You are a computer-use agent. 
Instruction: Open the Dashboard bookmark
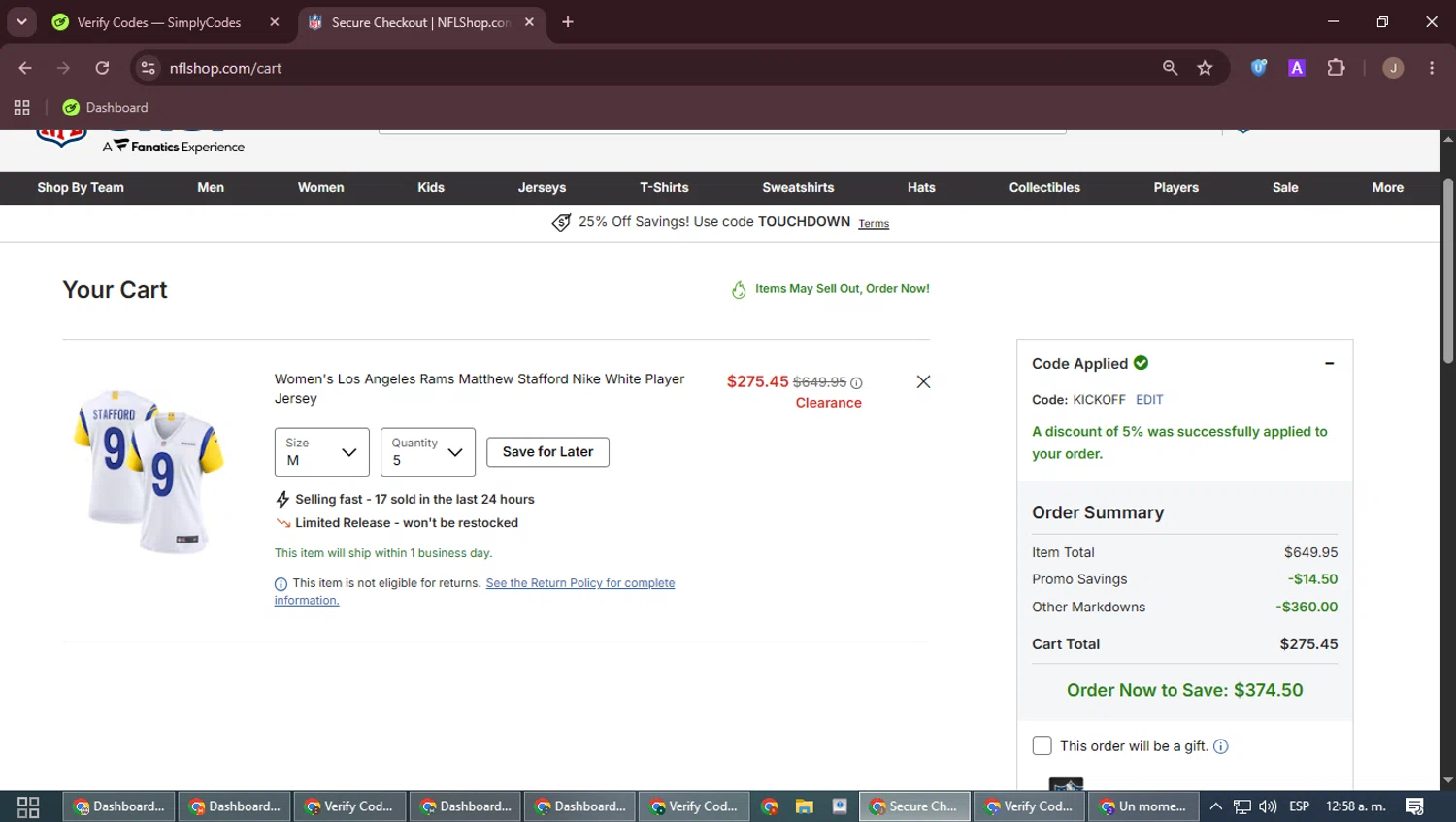[x=105, y=108]
